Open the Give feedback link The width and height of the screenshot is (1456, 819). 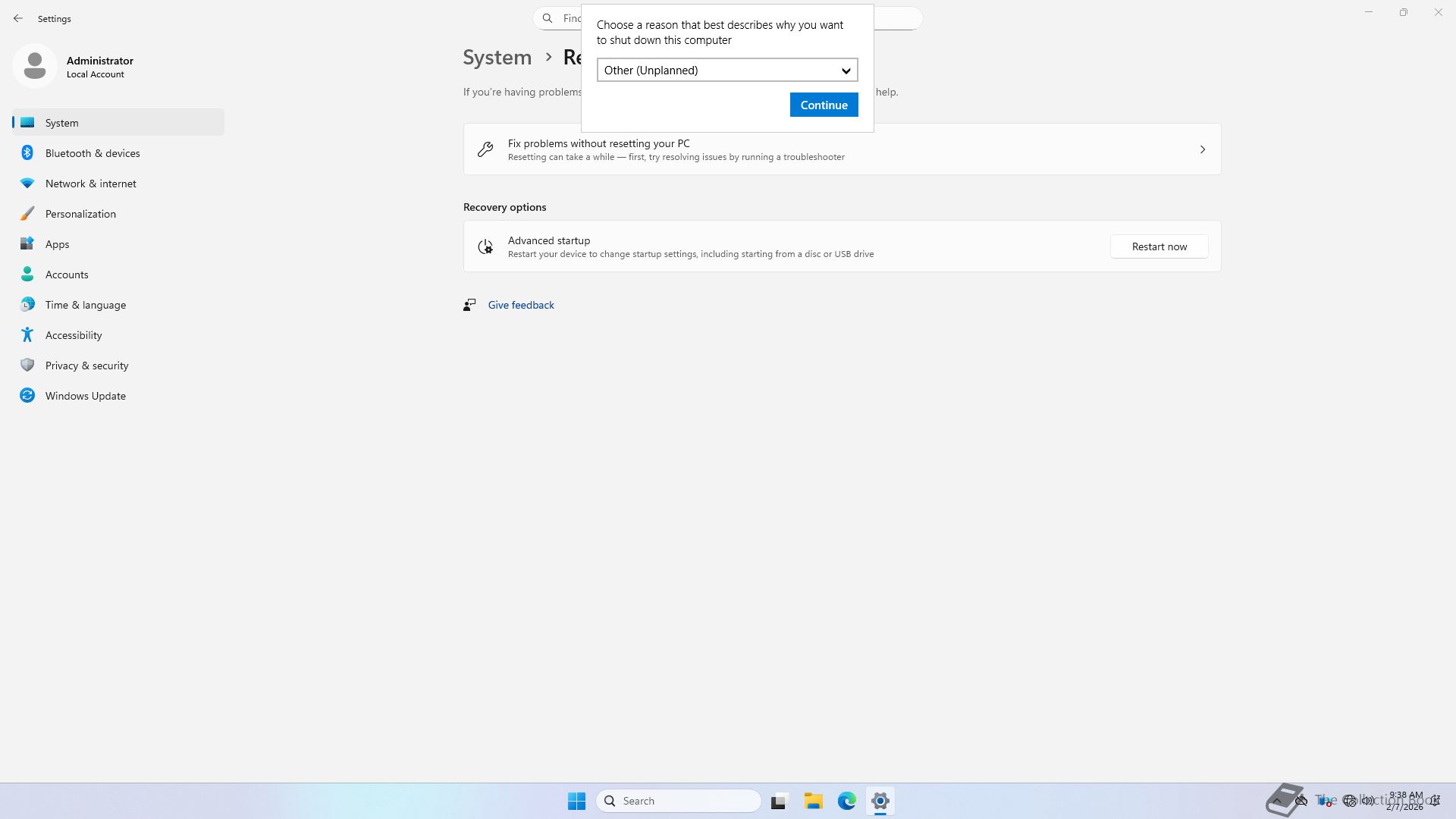[x=521, y=305]
